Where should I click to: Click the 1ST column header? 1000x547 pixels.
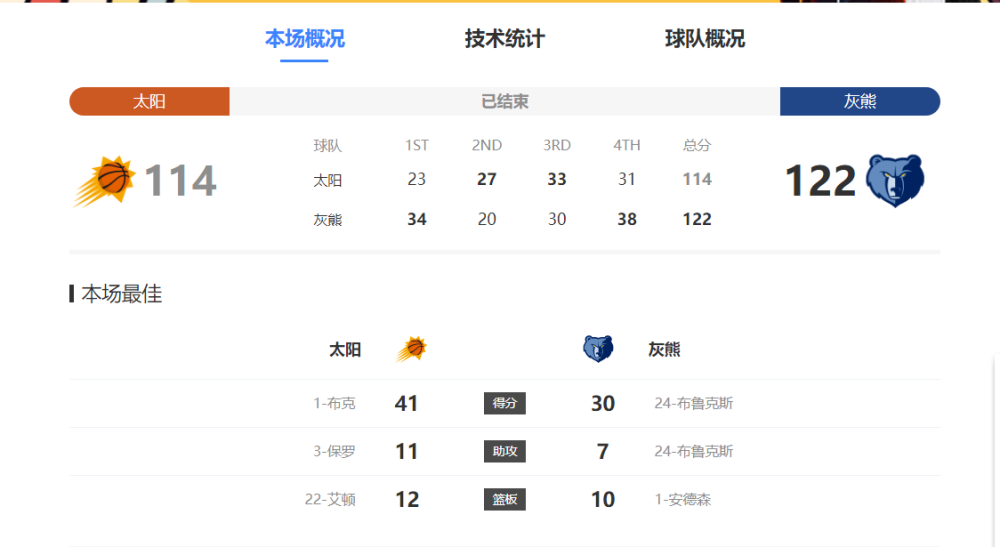point(416,145)
